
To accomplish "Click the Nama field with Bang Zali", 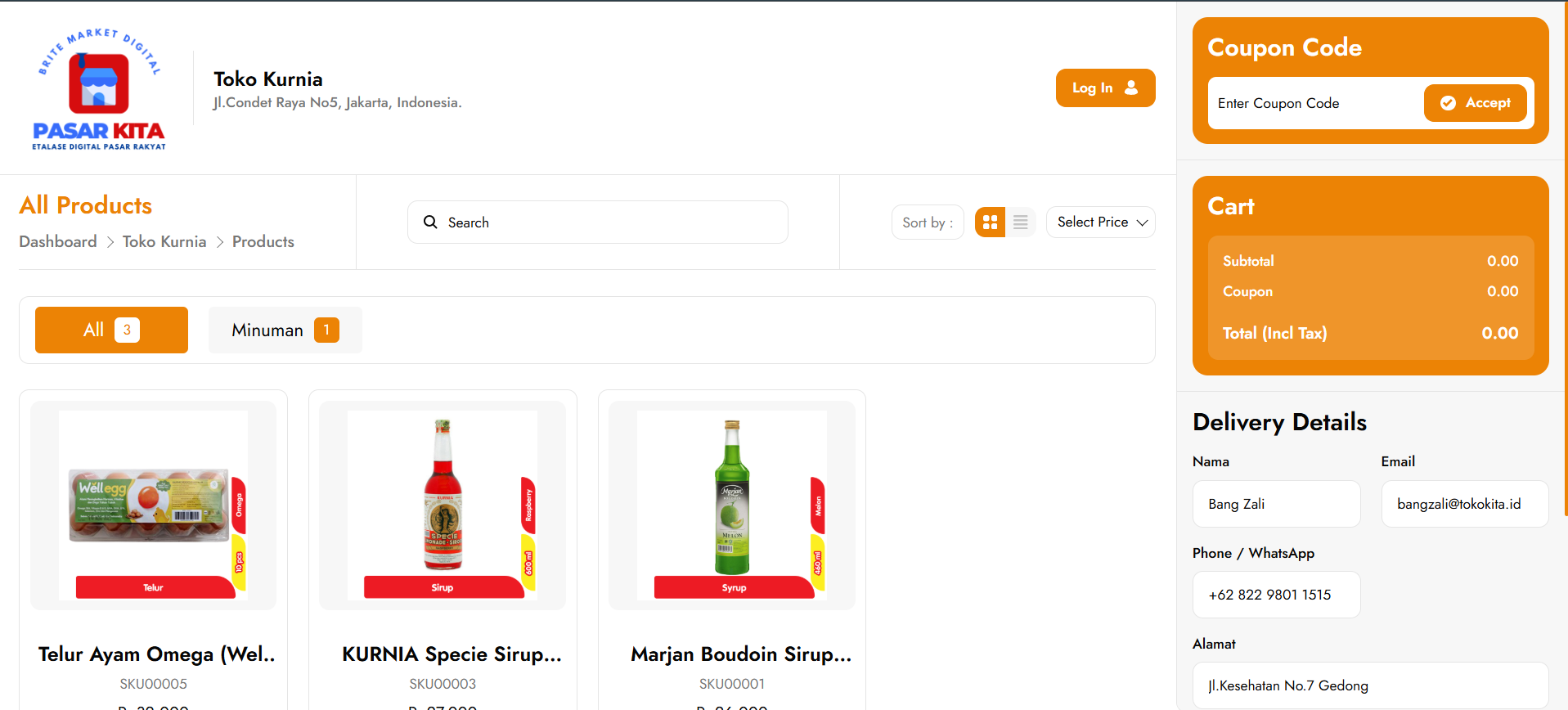I will click(1276, 504).
